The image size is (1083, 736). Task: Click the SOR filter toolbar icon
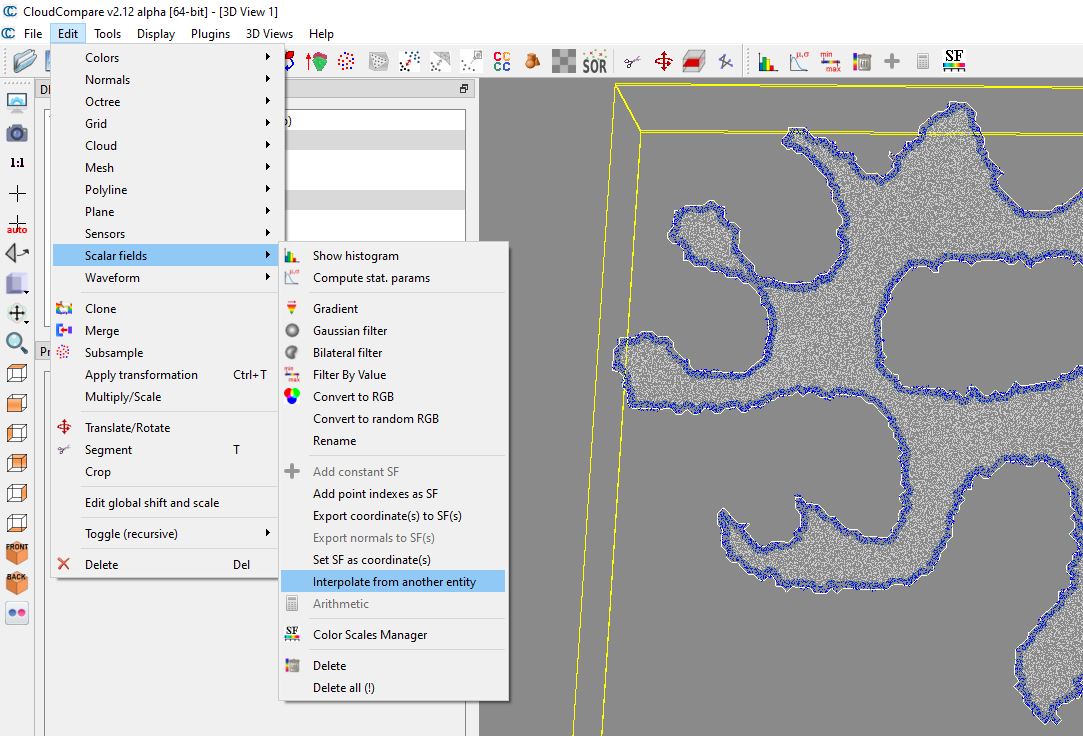point(595,62)
